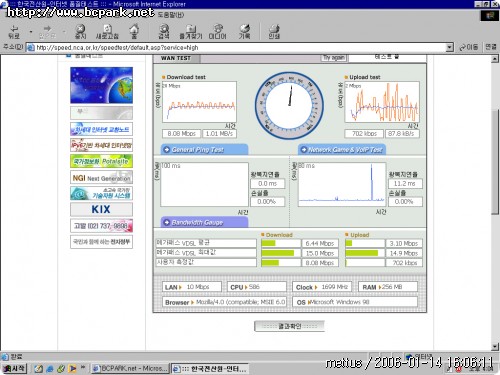Open the Windows Start button

(14, 368)
